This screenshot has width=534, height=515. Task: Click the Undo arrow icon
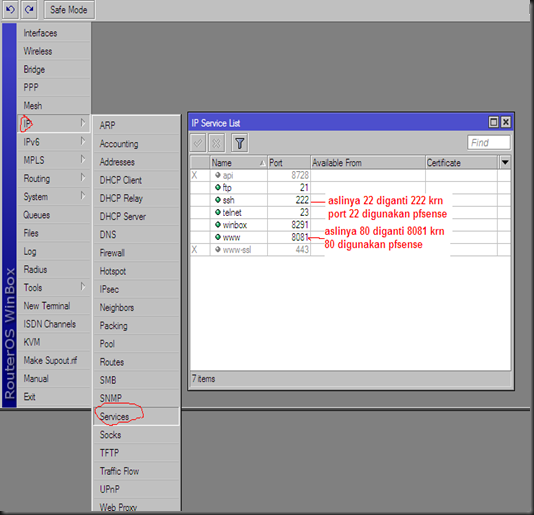(x=10, y=10)
